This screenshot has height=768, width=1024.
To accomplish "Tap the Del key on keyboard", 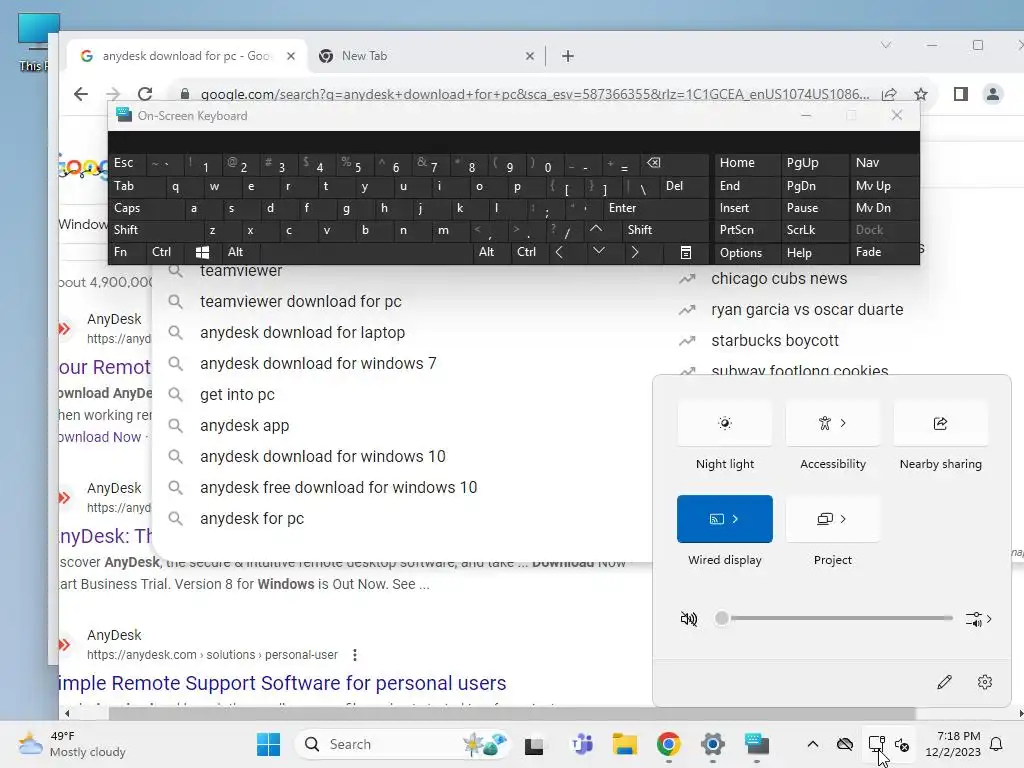I will click(683, 186).
